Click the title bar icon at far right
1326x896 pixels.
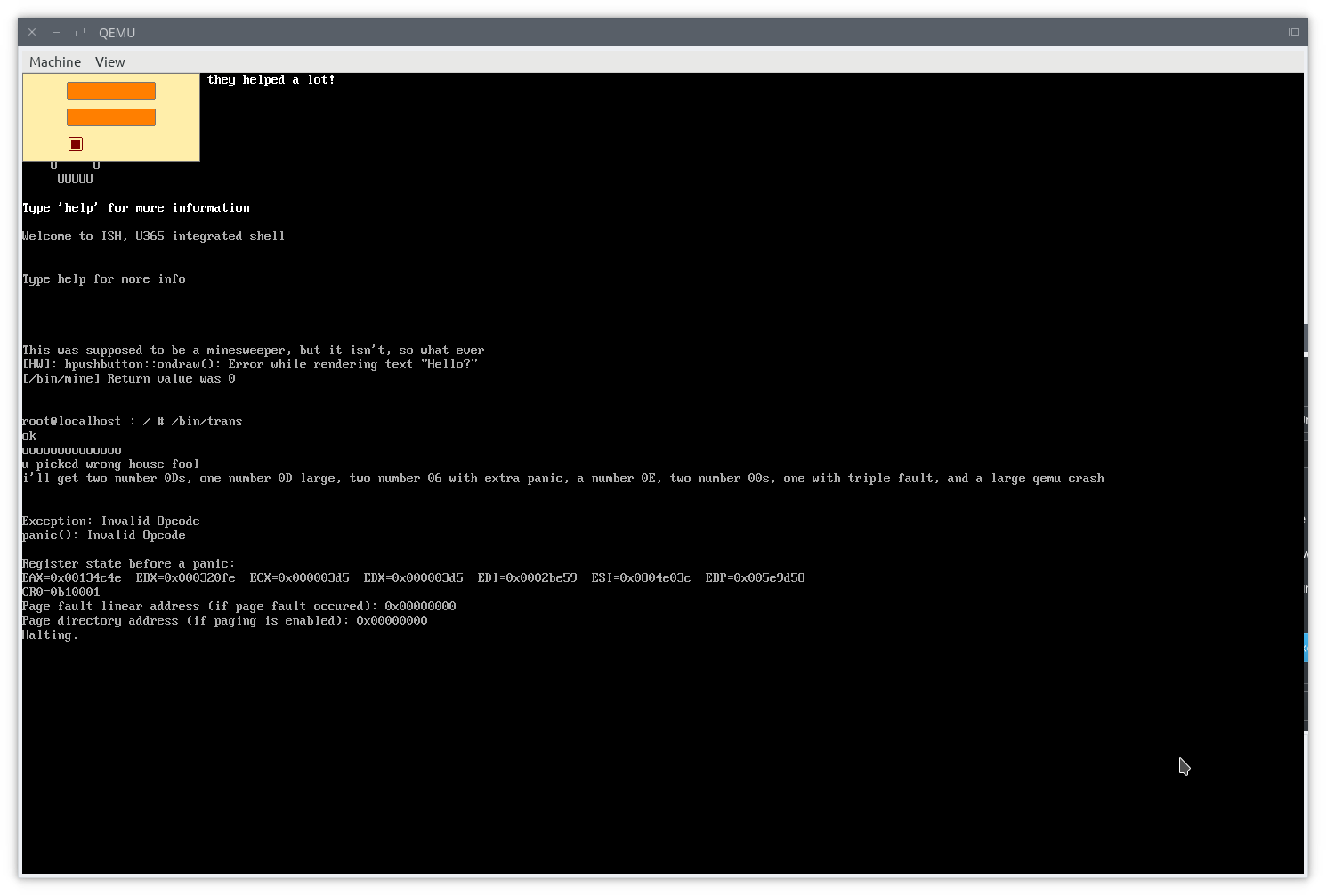(1294, 32)
